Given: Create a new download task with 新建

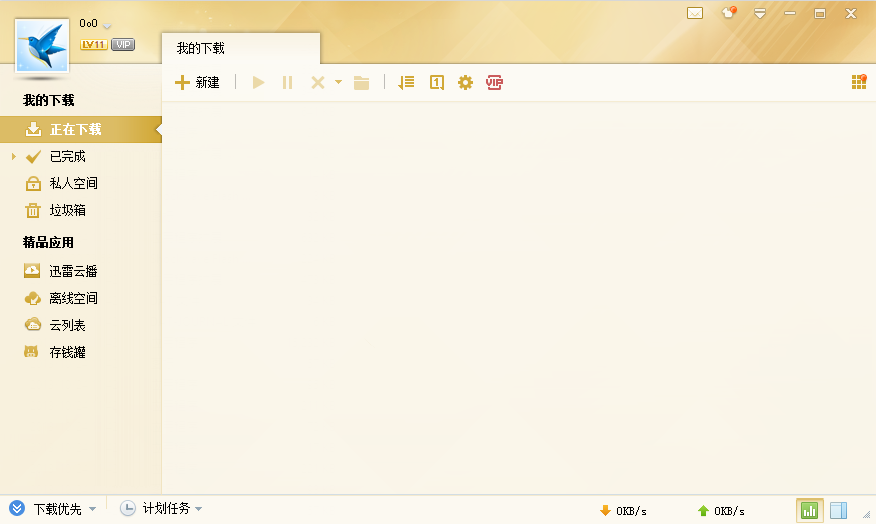Looking at the screenshot, I should pyautogui.click(x=197, y=83).
